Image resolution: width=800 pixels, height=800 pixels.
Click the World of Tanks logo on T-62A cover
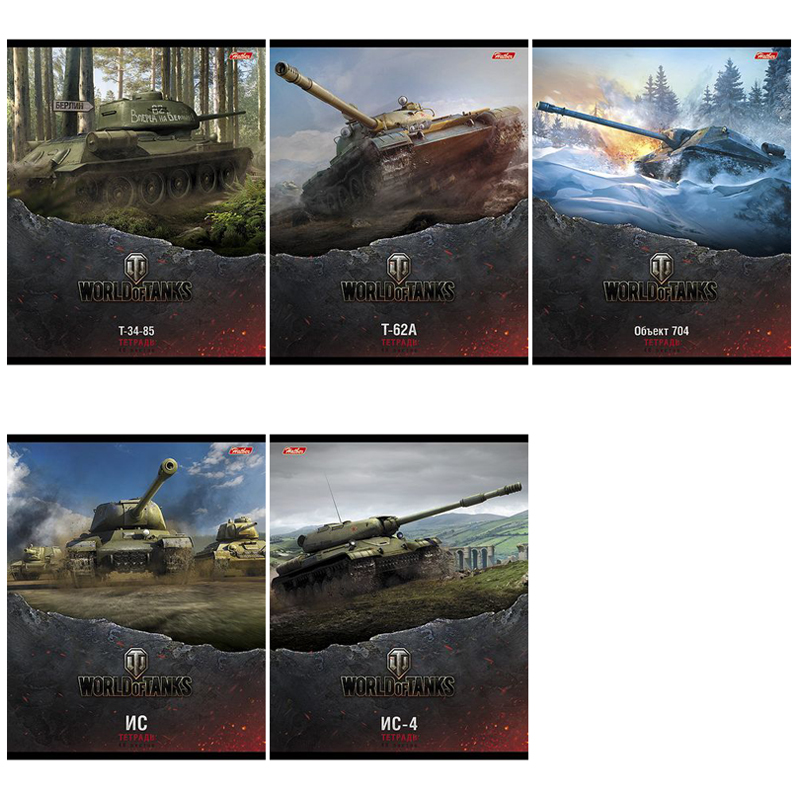[x=398, y=277]
